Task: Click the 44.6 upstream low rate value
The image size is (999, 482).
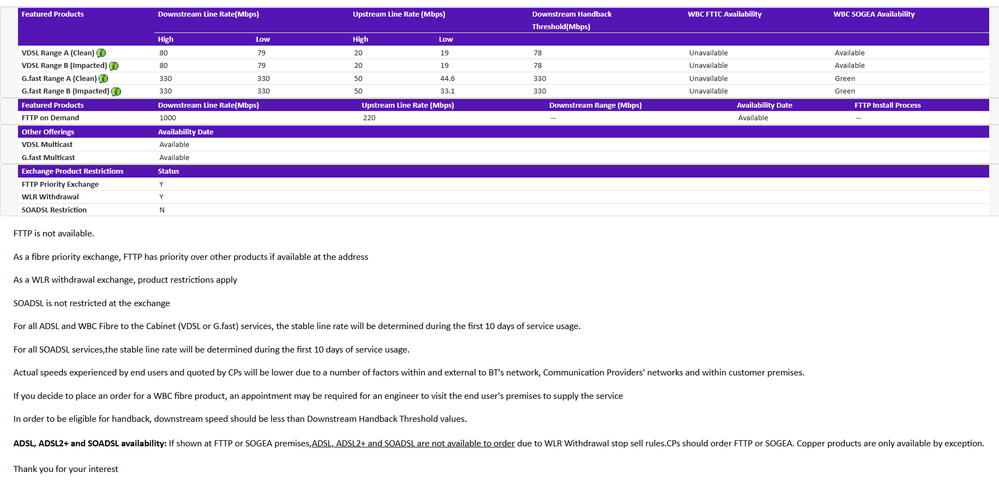Action: 447,78
